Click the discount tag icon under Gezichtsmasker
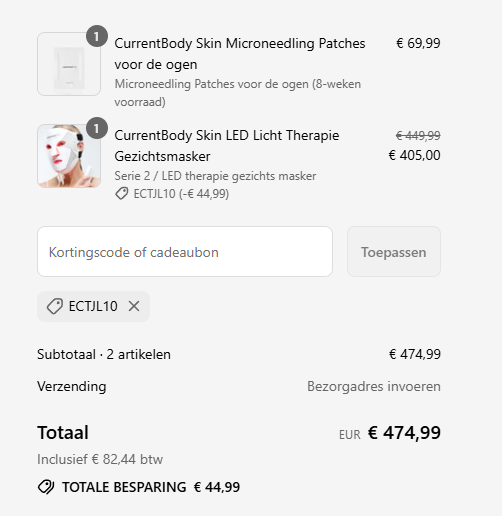This screenshot has height=516, width=502. tap(122, 194)
